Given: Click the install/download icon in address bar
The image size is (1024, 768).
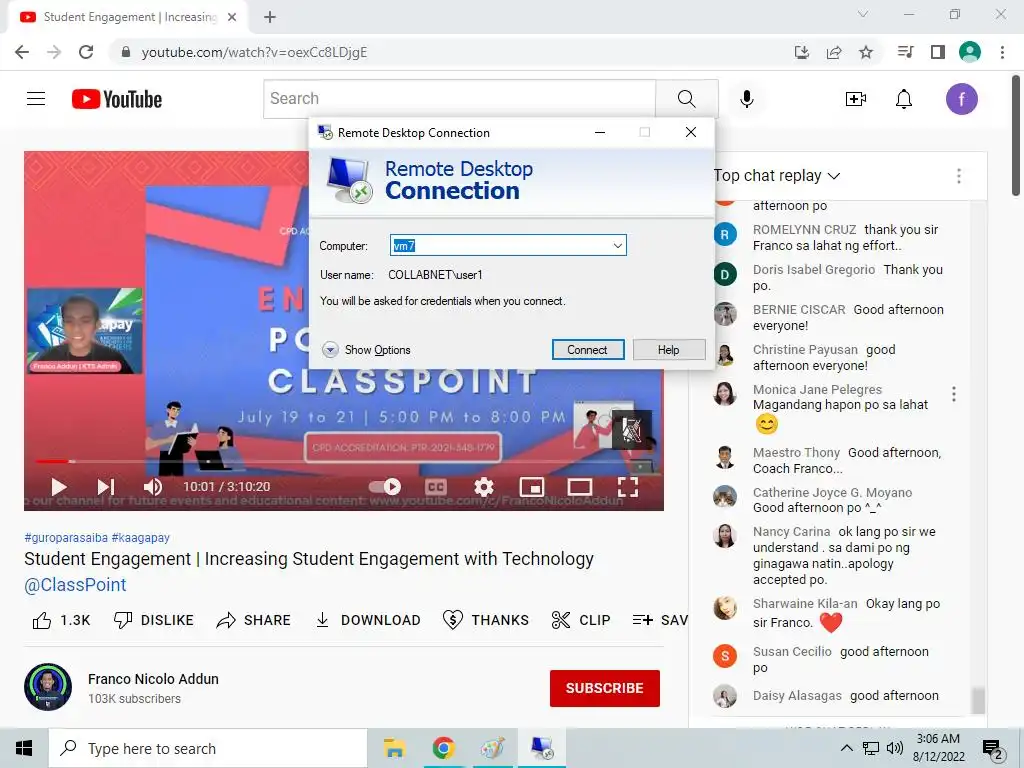Looking at the screenshot, I should coord(802,52).
